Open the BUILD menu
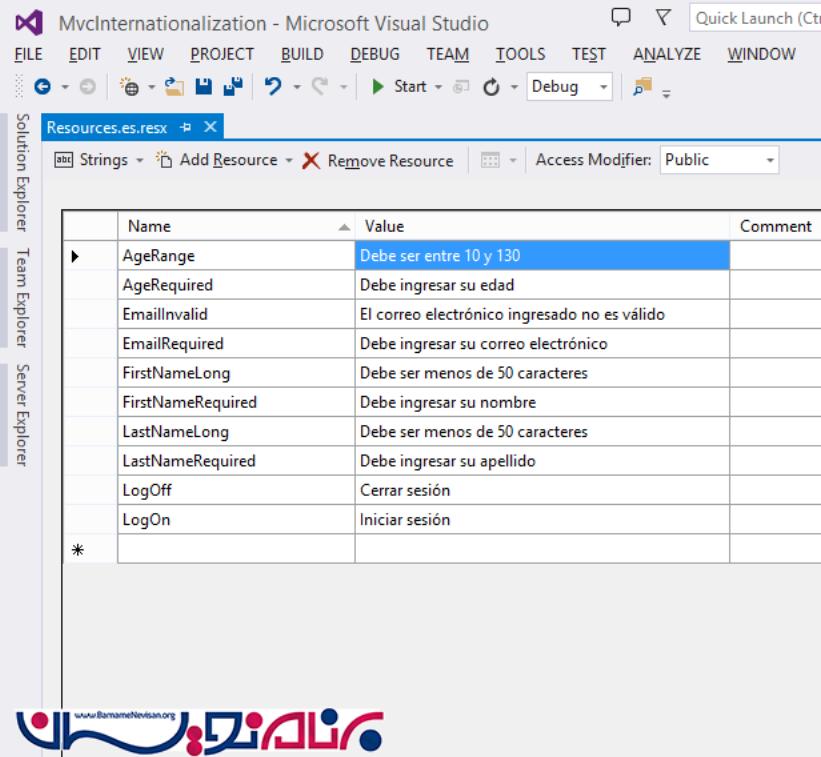The image size is (821, 757). (x=301, y=54)
